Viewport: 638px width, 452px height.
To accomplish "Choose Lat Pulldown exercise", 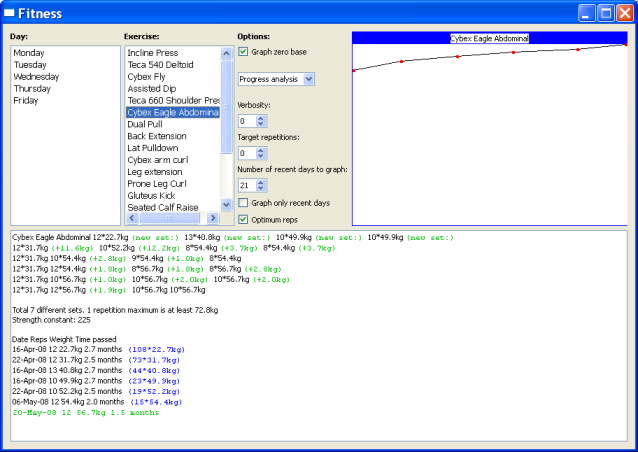I will tap(153, 148).
